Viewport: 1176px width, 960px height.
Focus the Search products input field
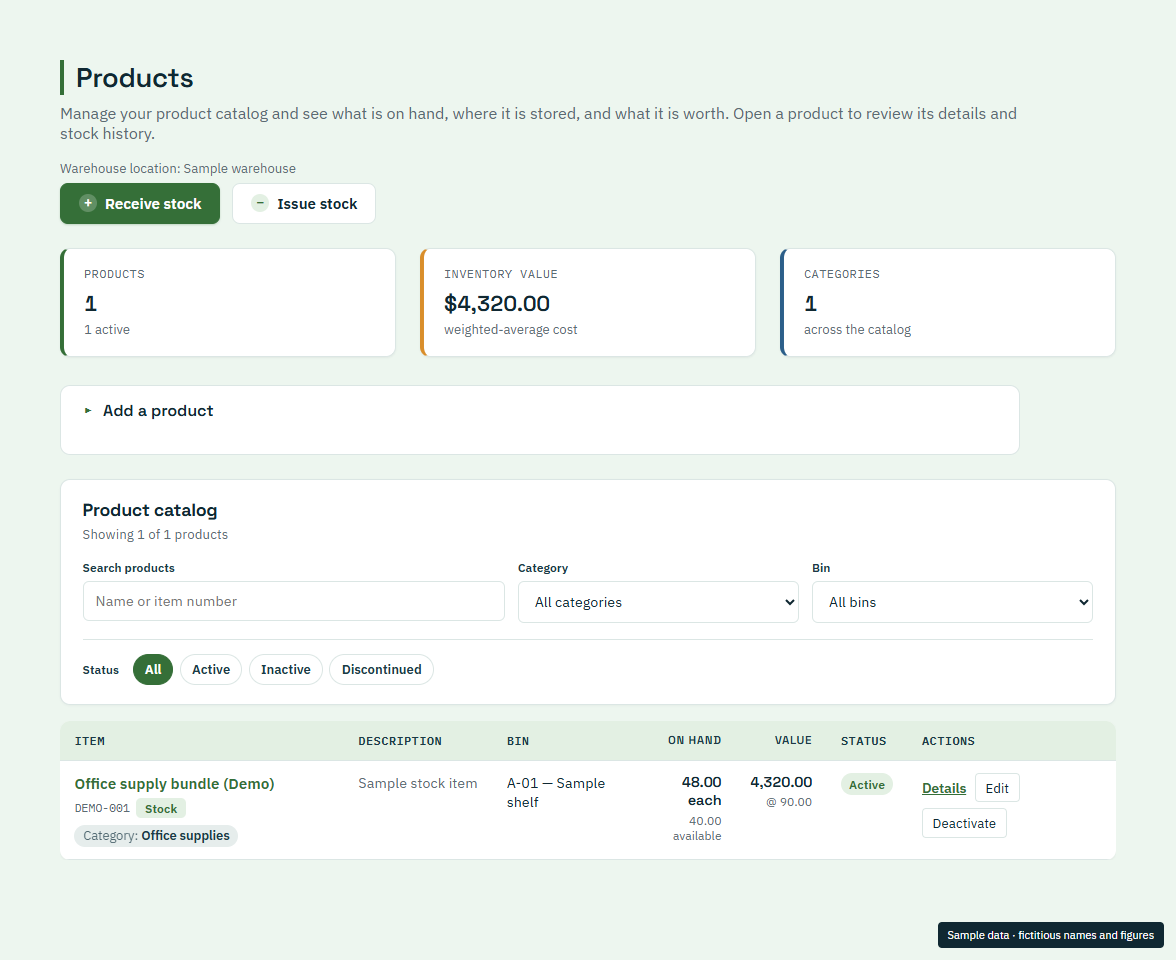[293, 602]
